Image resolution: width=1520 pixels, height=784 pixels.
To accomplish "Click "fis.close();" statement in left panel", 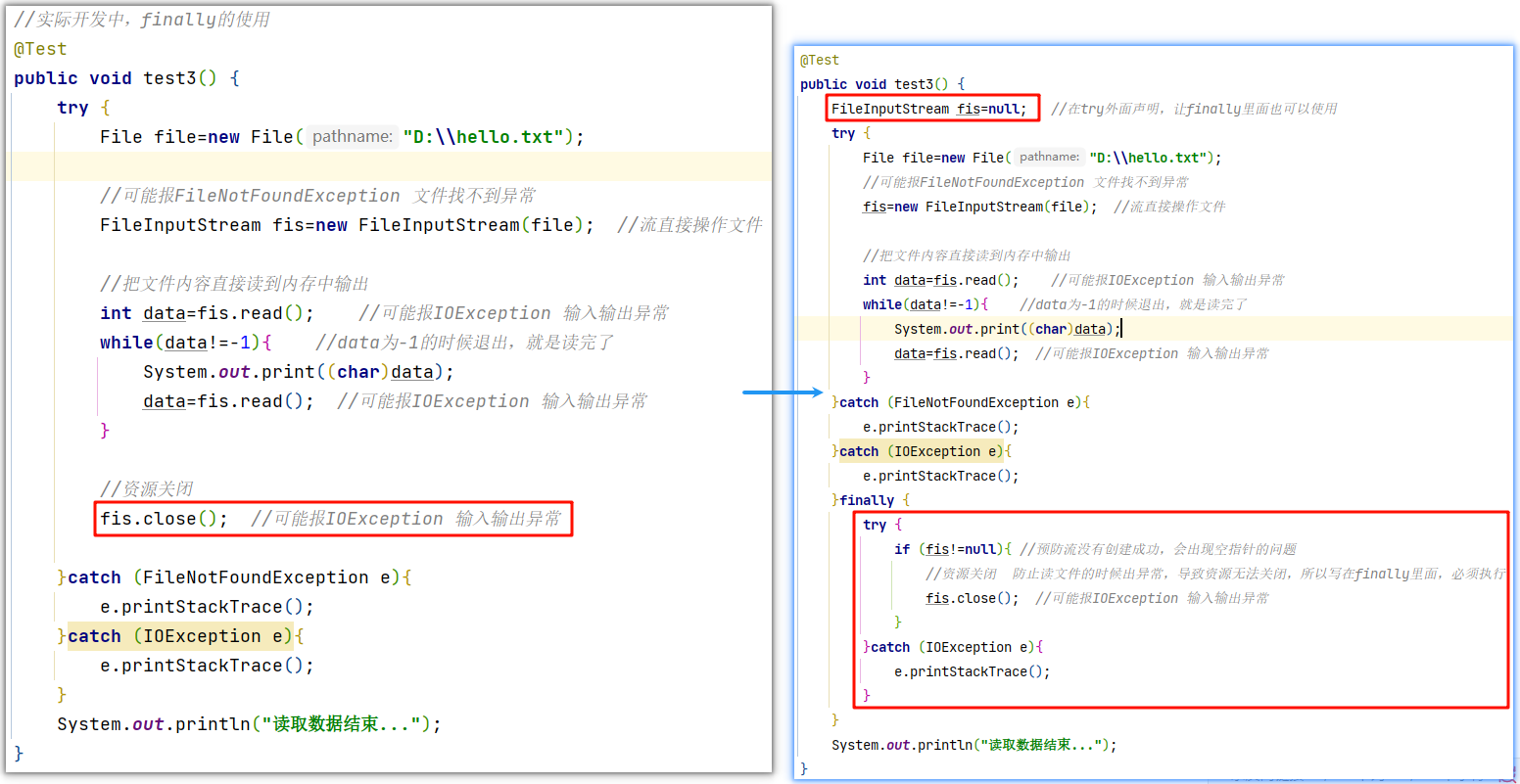I will click(x=164, y=519).
